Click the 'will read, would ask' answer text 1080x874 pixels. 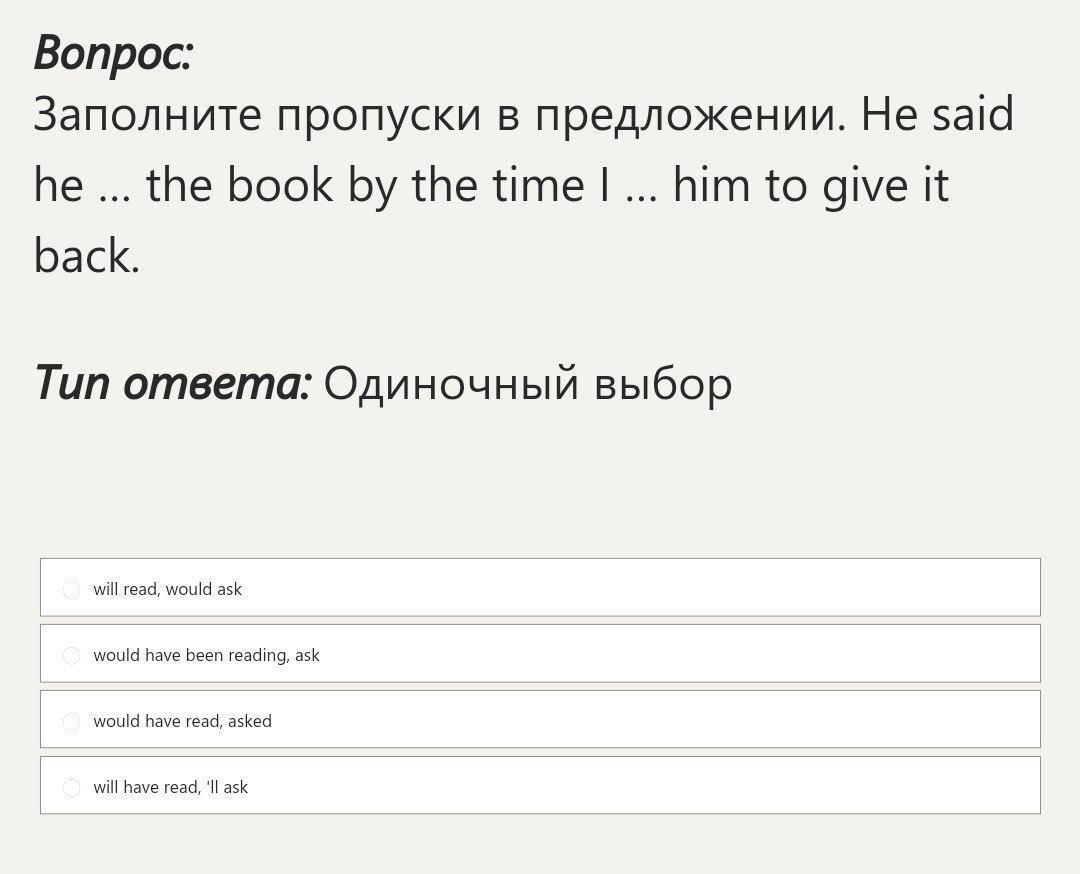tap(167, 589)
